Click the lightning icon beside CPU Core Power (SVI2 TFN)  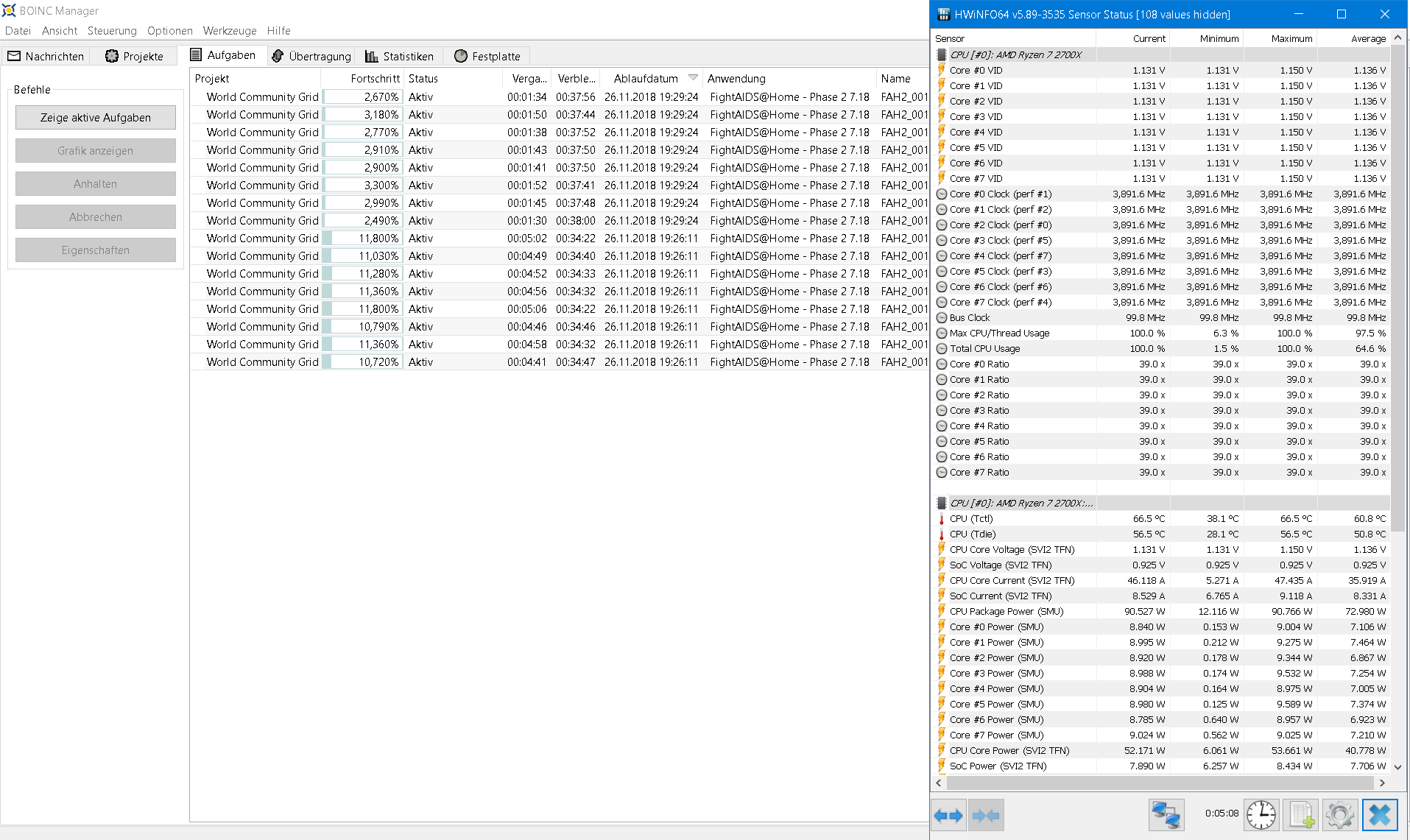click(x=941, y=750)
